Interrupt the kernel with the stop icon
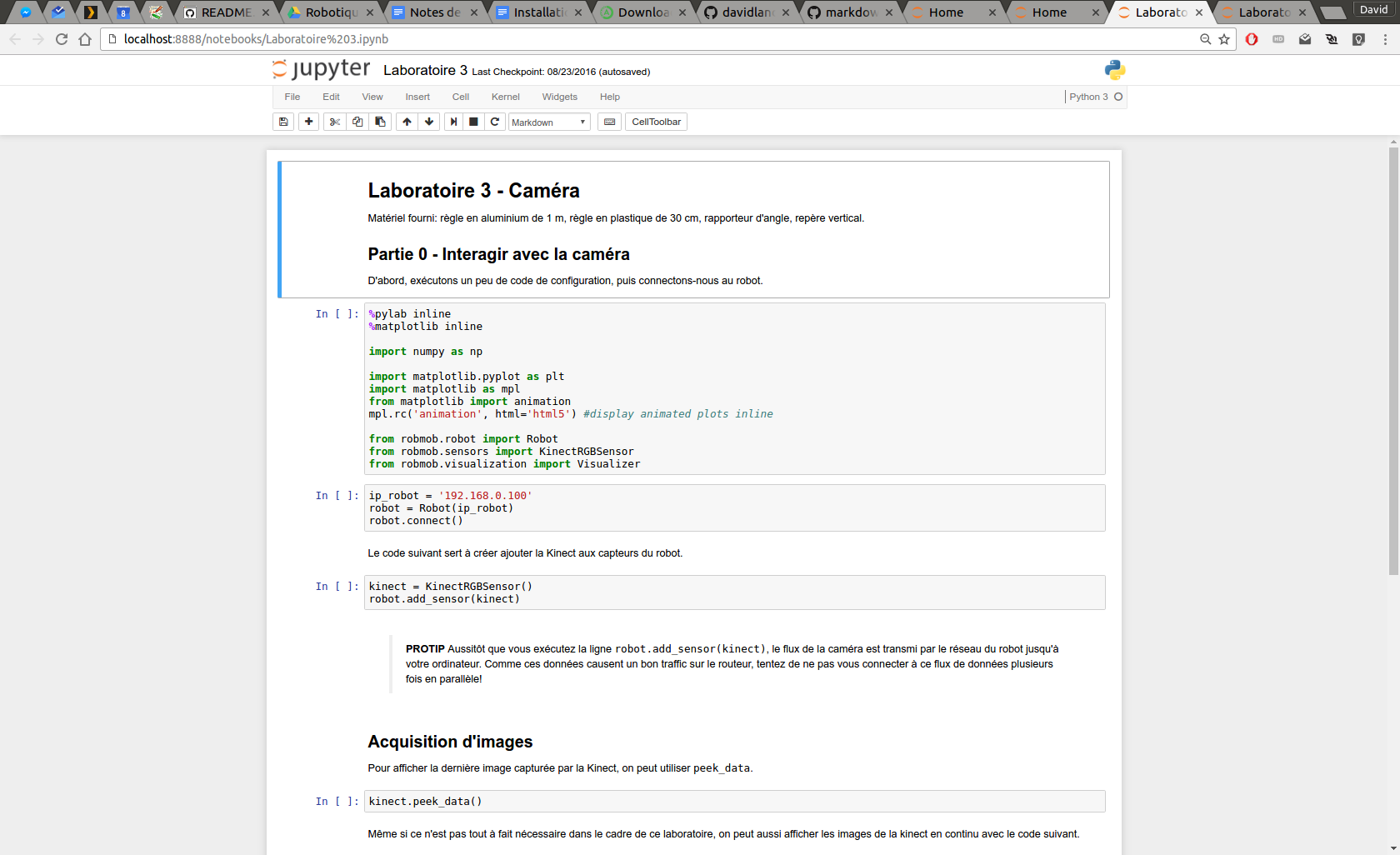 pyautogui.click(x=473, y=122)
